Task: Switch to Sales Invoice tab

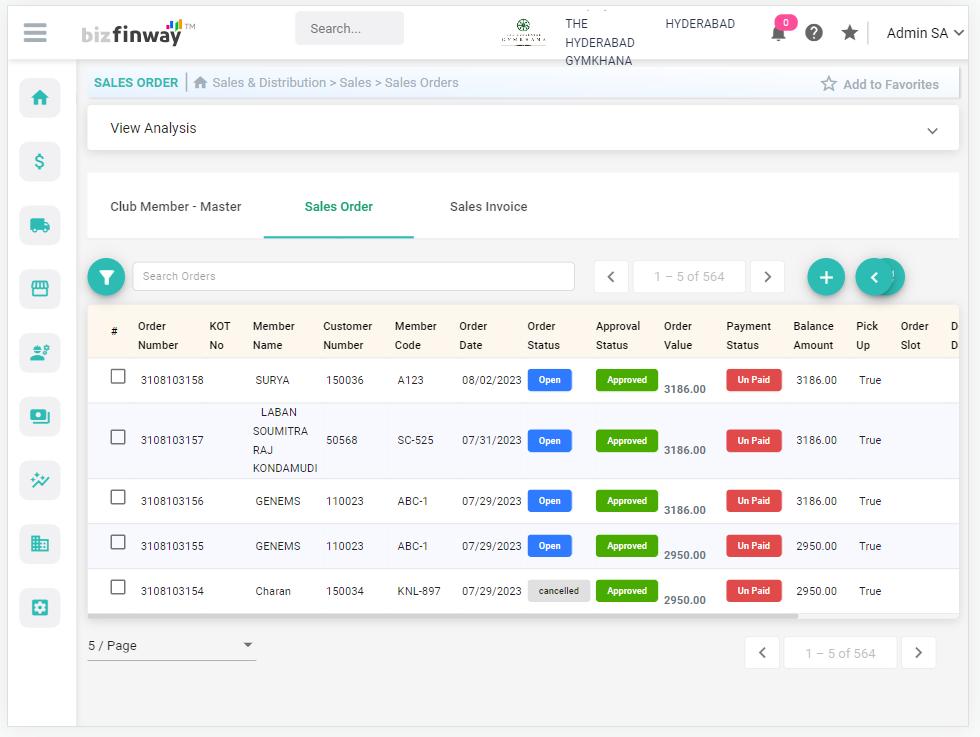Action: tap(489, 207)
